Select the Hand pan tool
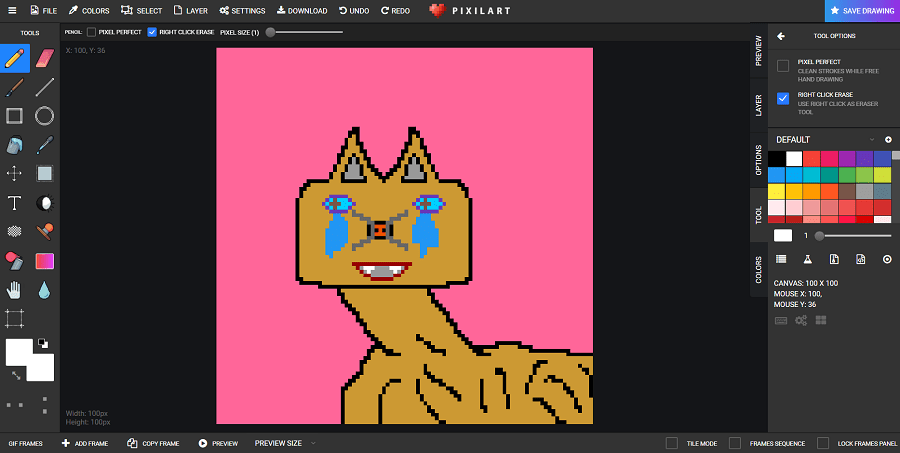 tap(14, 290)
